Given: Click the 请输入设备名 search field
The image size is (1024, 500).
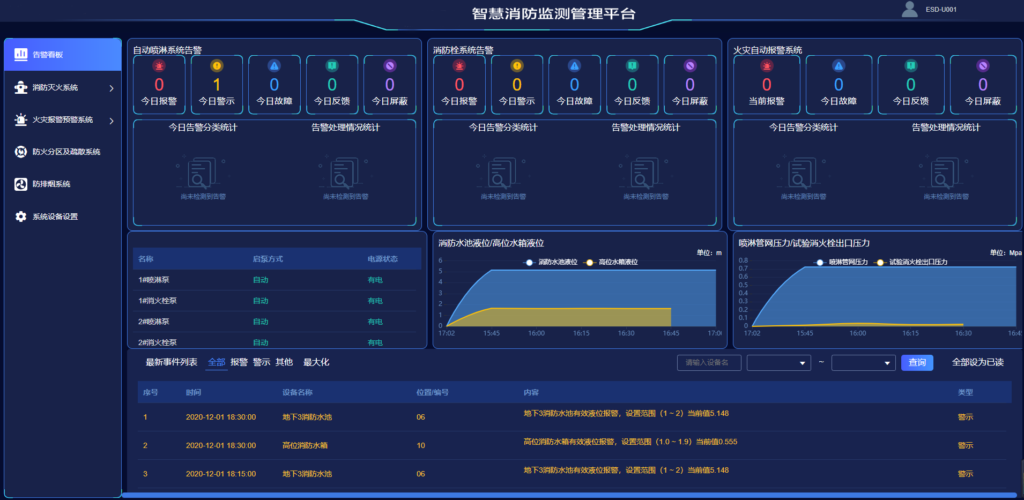Looking at the screenshot, I should point(709,362).
